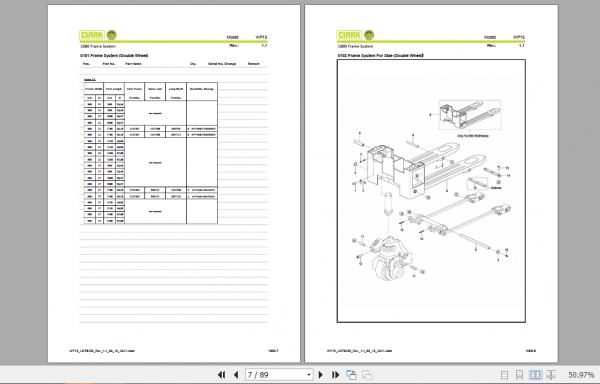Switch to single page layout
Viewport: 600px width, 384px height.
504,375
